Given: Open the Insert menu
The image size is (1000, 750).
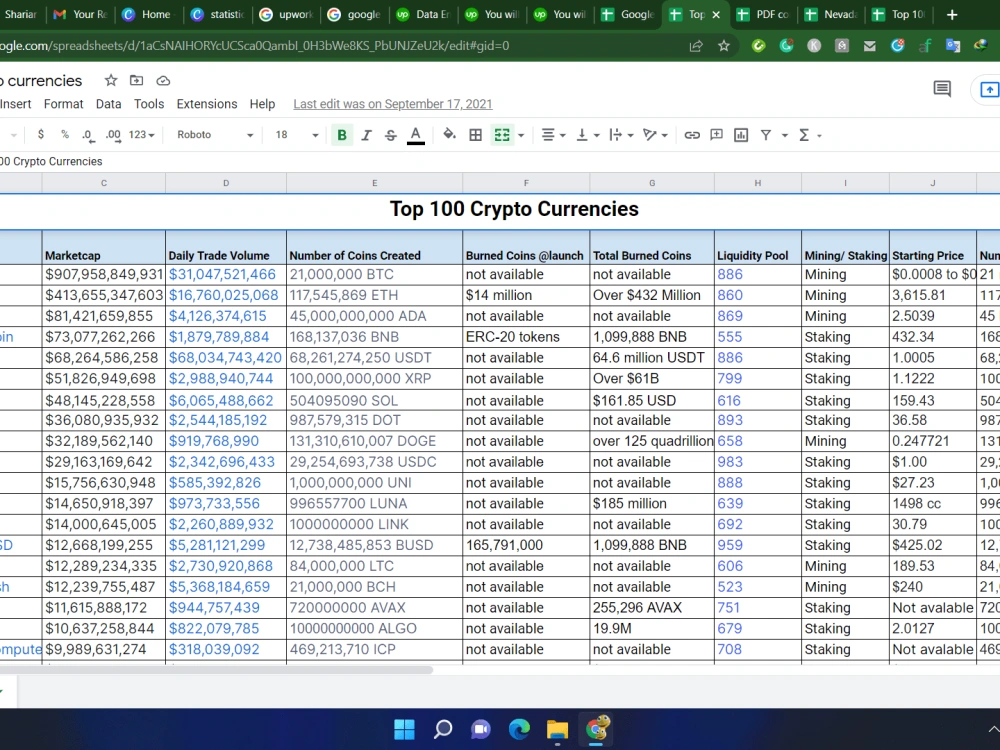Looking at the screenshot, I should click(16, 104).
